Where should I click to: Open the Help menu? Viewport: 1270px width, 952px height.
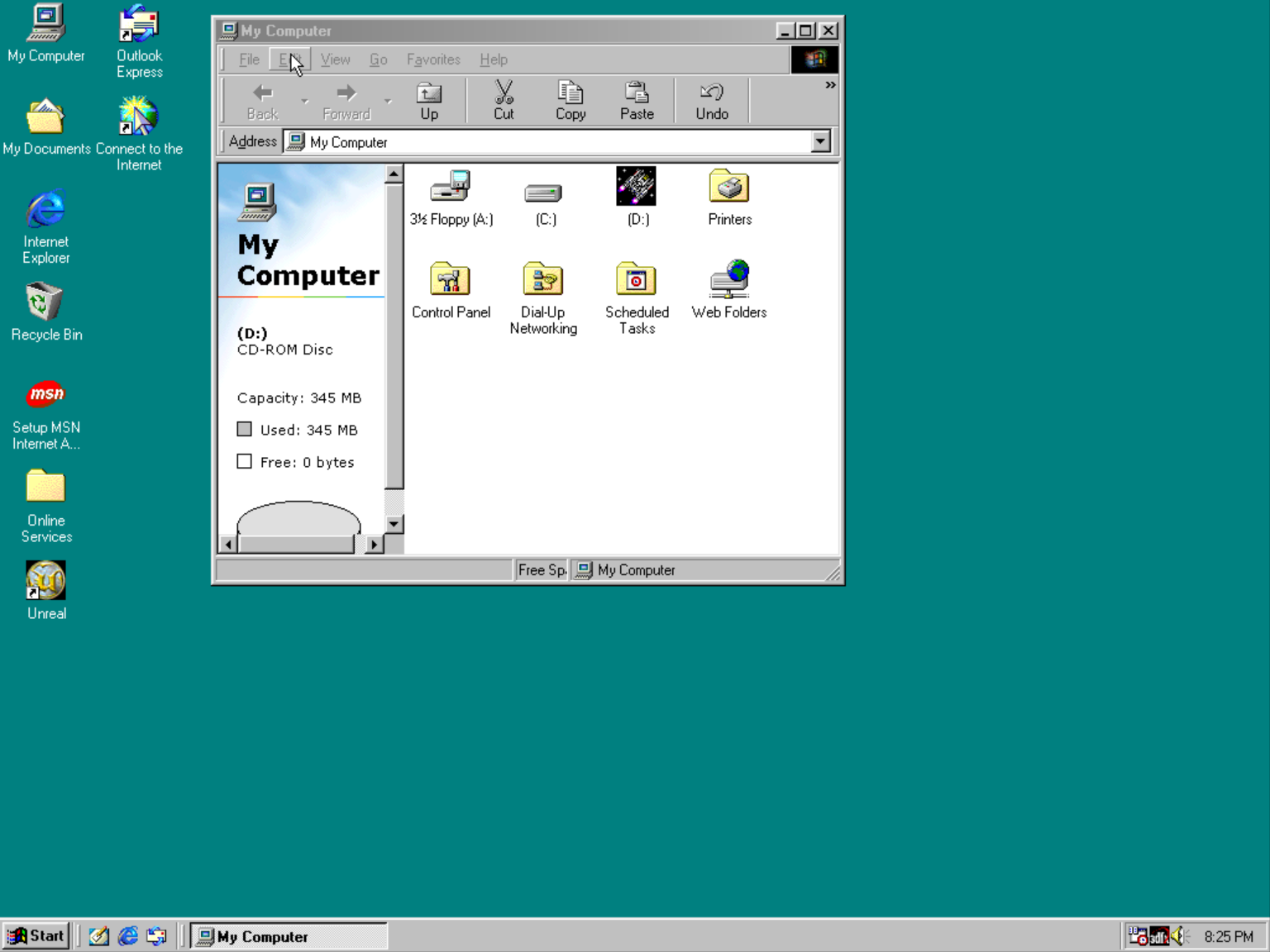pos(494,59)
